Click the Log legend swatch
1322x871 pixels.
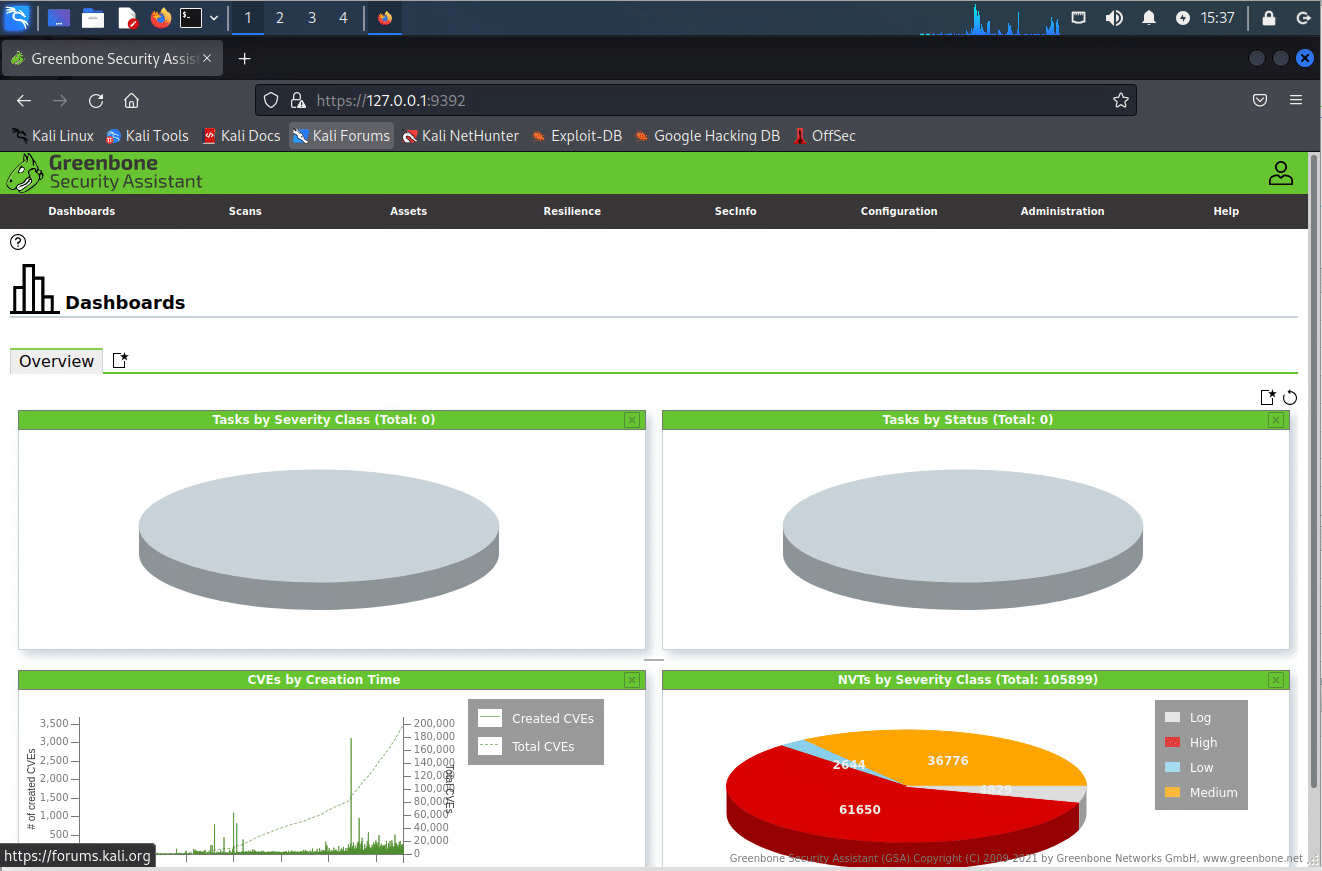pyautogui.click(x=1173, y=717)
